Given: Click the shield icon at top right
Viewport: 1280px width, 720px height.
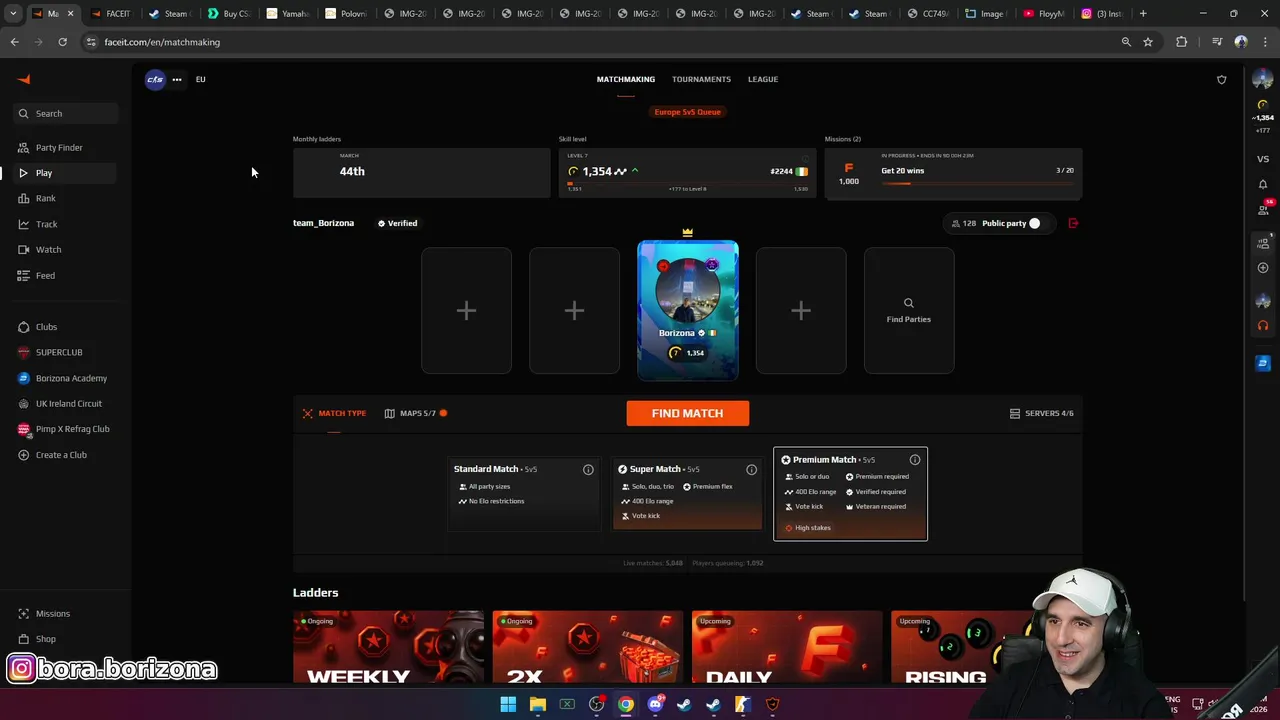Looking at the screenshot, I should (x=1221, y=79).
